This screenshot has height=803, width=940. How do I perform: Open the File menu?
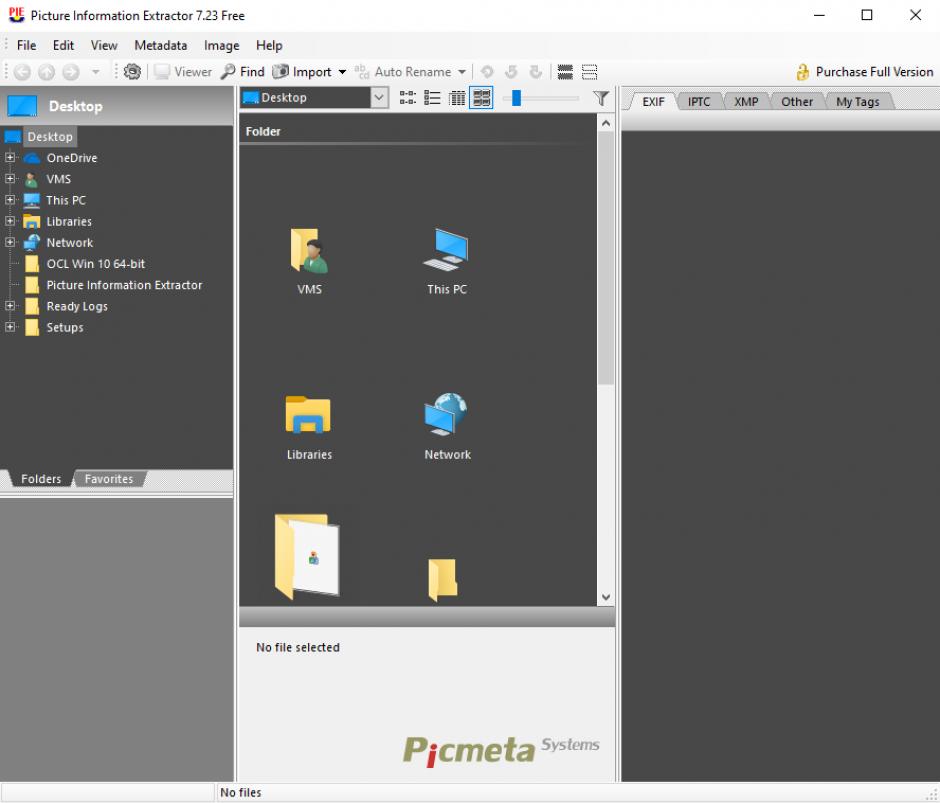coord(26,46)
